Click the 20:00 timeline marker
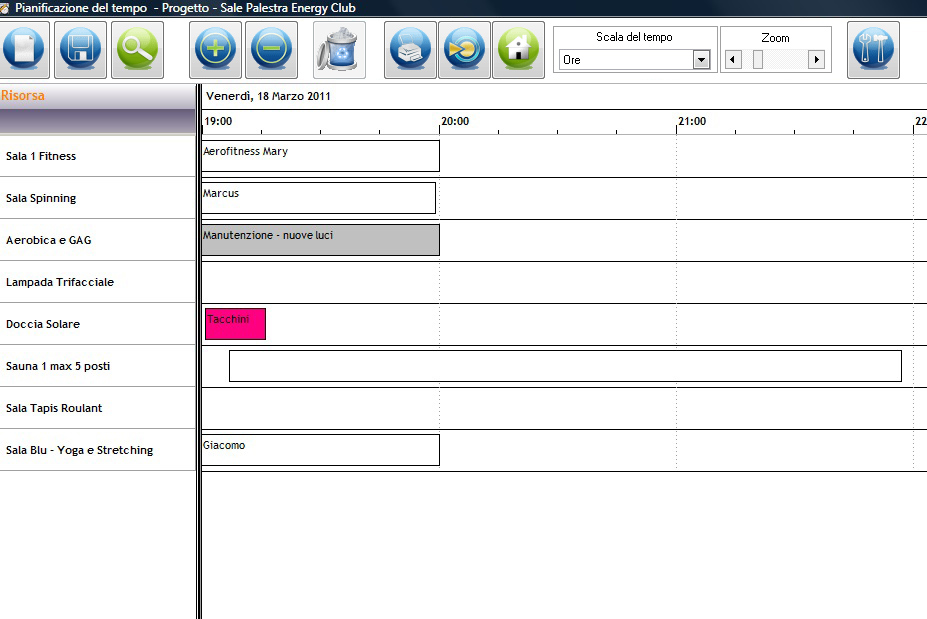Viewport: 927px width, 619px height. coord(455,121)
